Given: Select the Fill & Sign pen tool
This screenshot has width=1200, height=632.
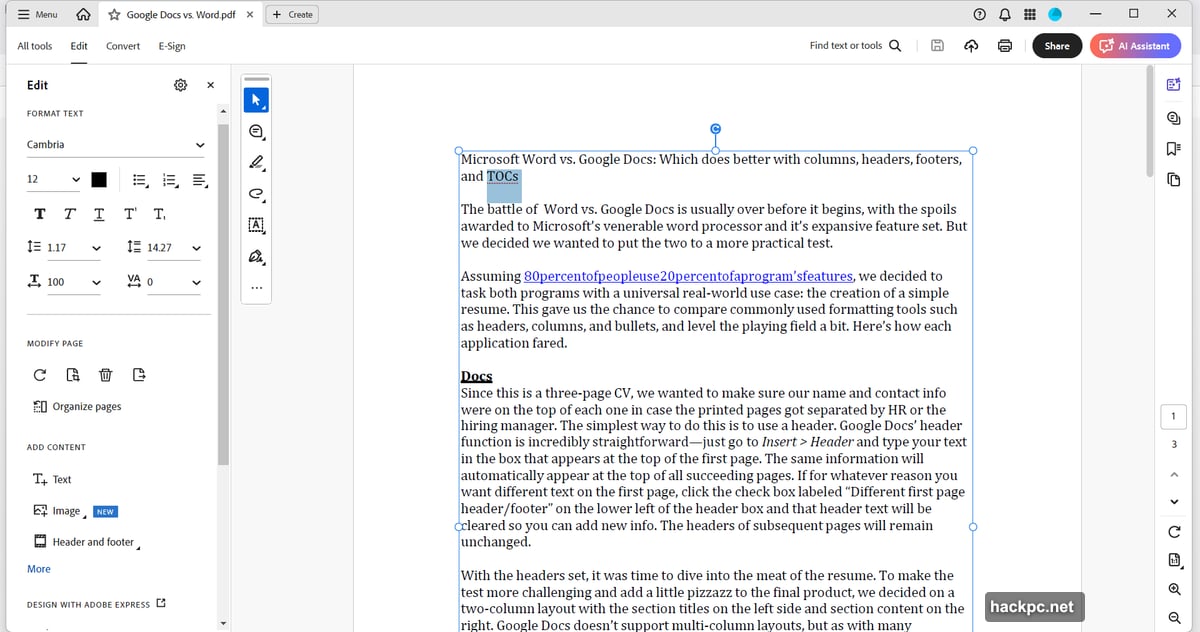Looking at the screenshot, I should tap(256, 257).
